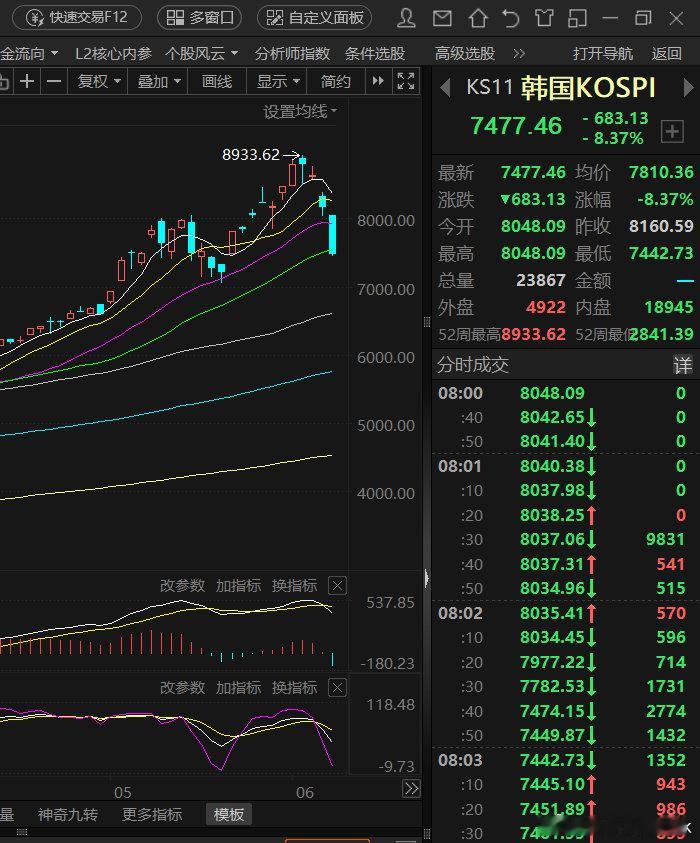Open 更多指标 more indicators tab
This screenshot has height=843, width=700.
tap(152, 815)
